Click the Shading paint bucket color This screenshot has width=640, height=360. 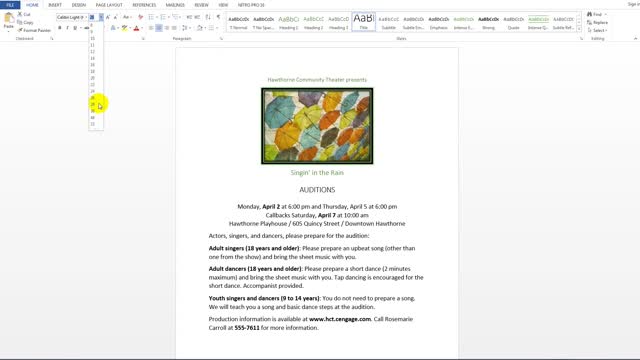point(200,28)
